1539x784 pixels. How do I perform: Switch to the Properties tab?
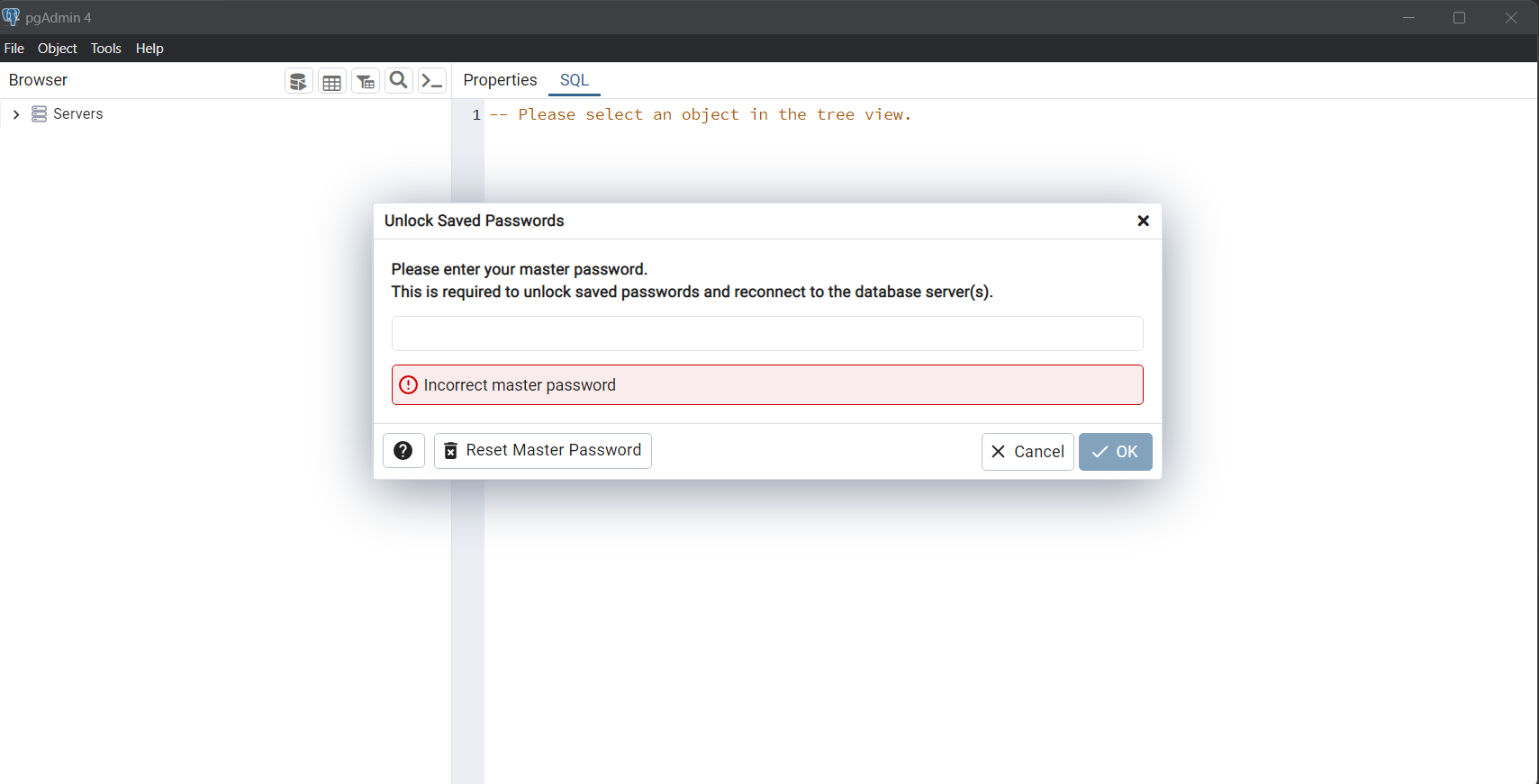(500, 80)
